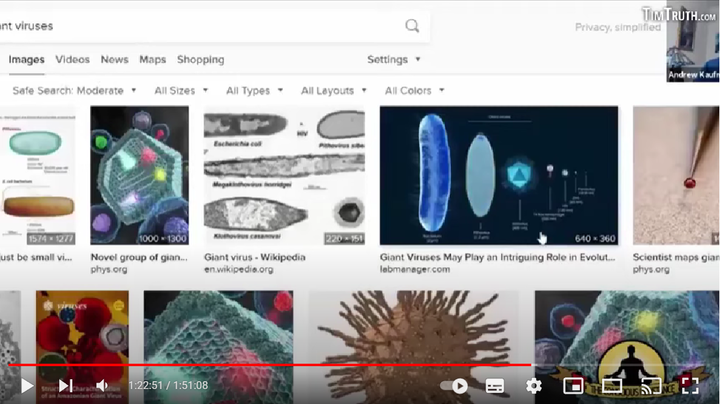Viewport: 720px width, 404px height.
Task: Open Novel group of giant viruses thumbnail
Action: 140,175
